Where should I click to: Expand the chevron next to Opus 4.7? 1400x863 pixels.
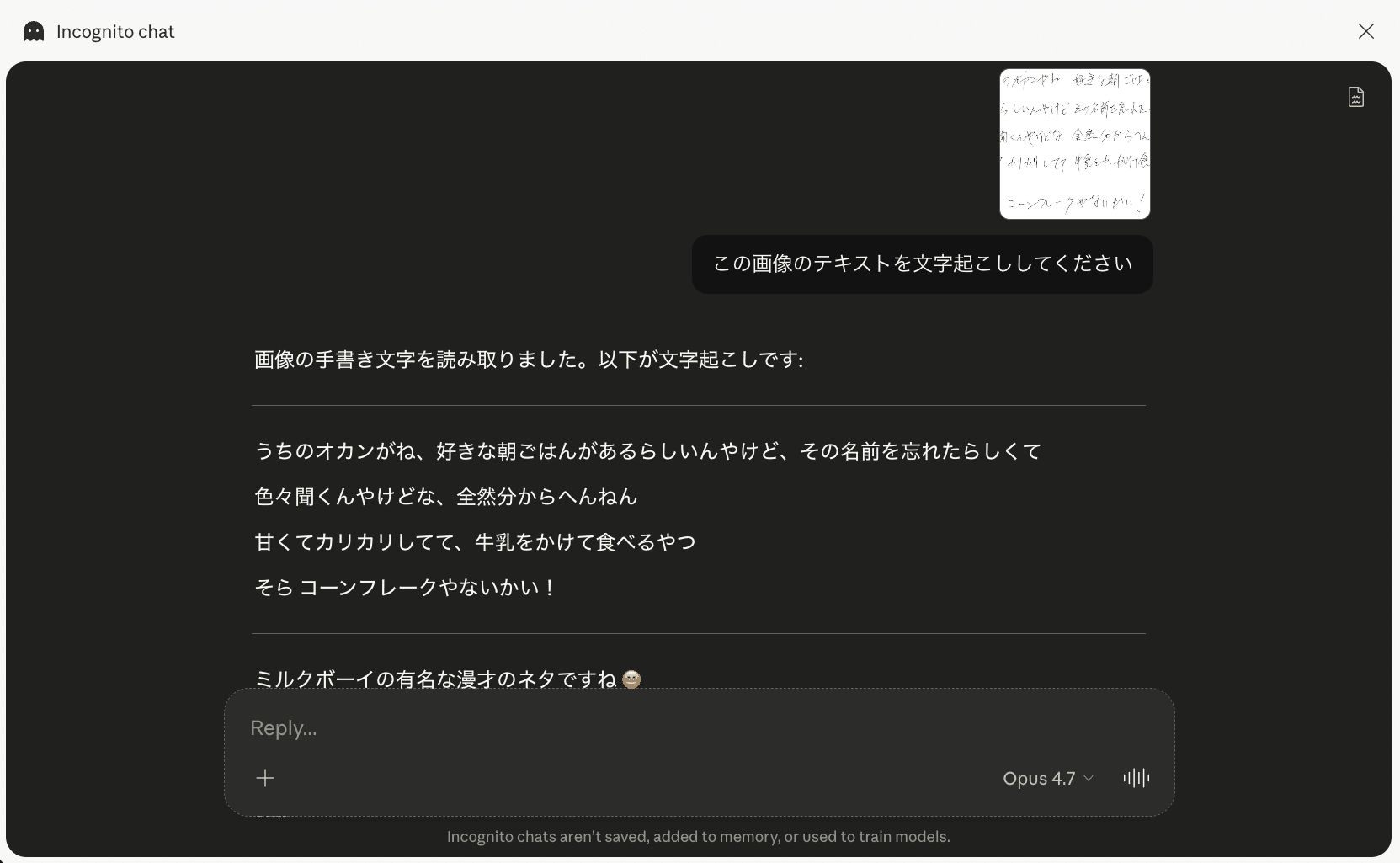pos(1089,779)
